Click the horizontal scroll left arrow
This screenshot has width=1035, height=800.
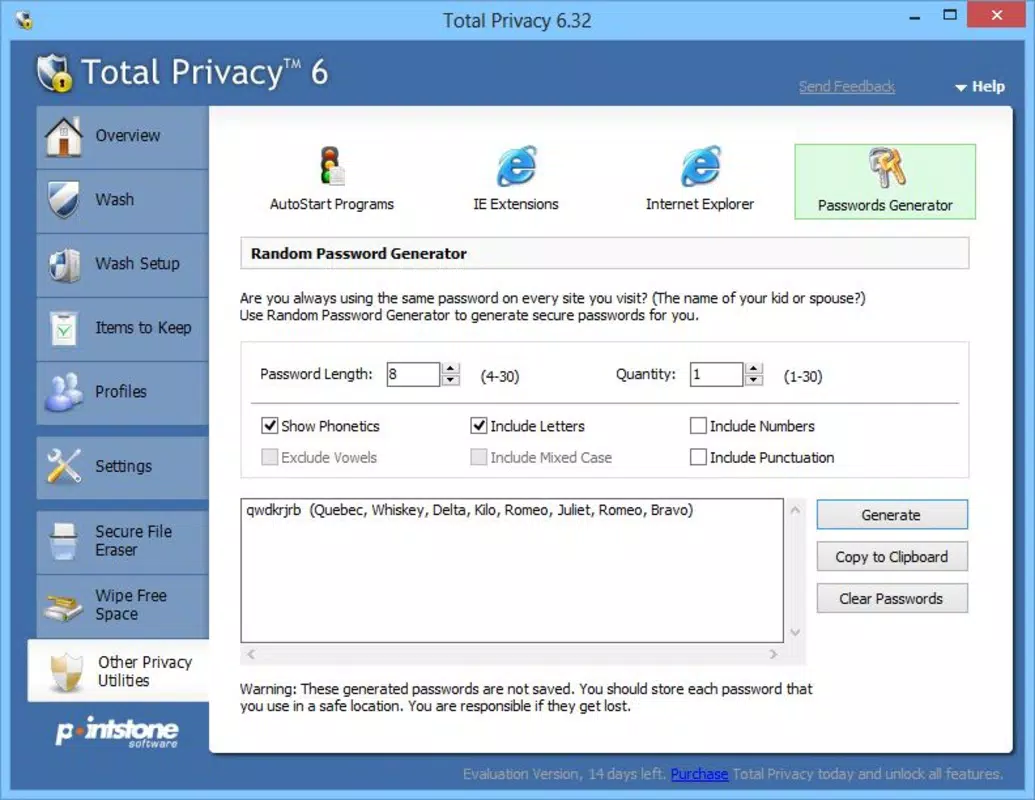pos(251,654)
